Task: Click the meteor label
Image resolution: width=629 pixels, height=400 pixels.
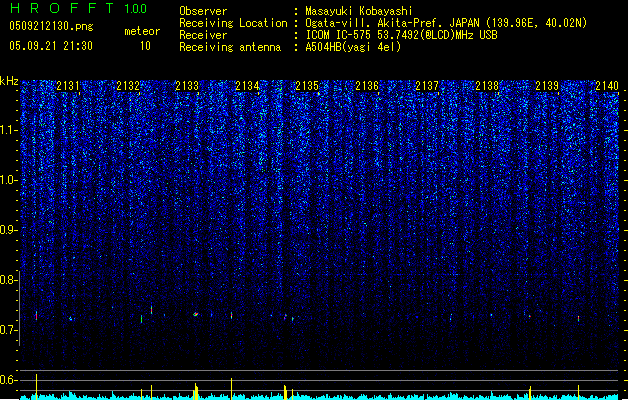Action: click(x=142, y=31)
